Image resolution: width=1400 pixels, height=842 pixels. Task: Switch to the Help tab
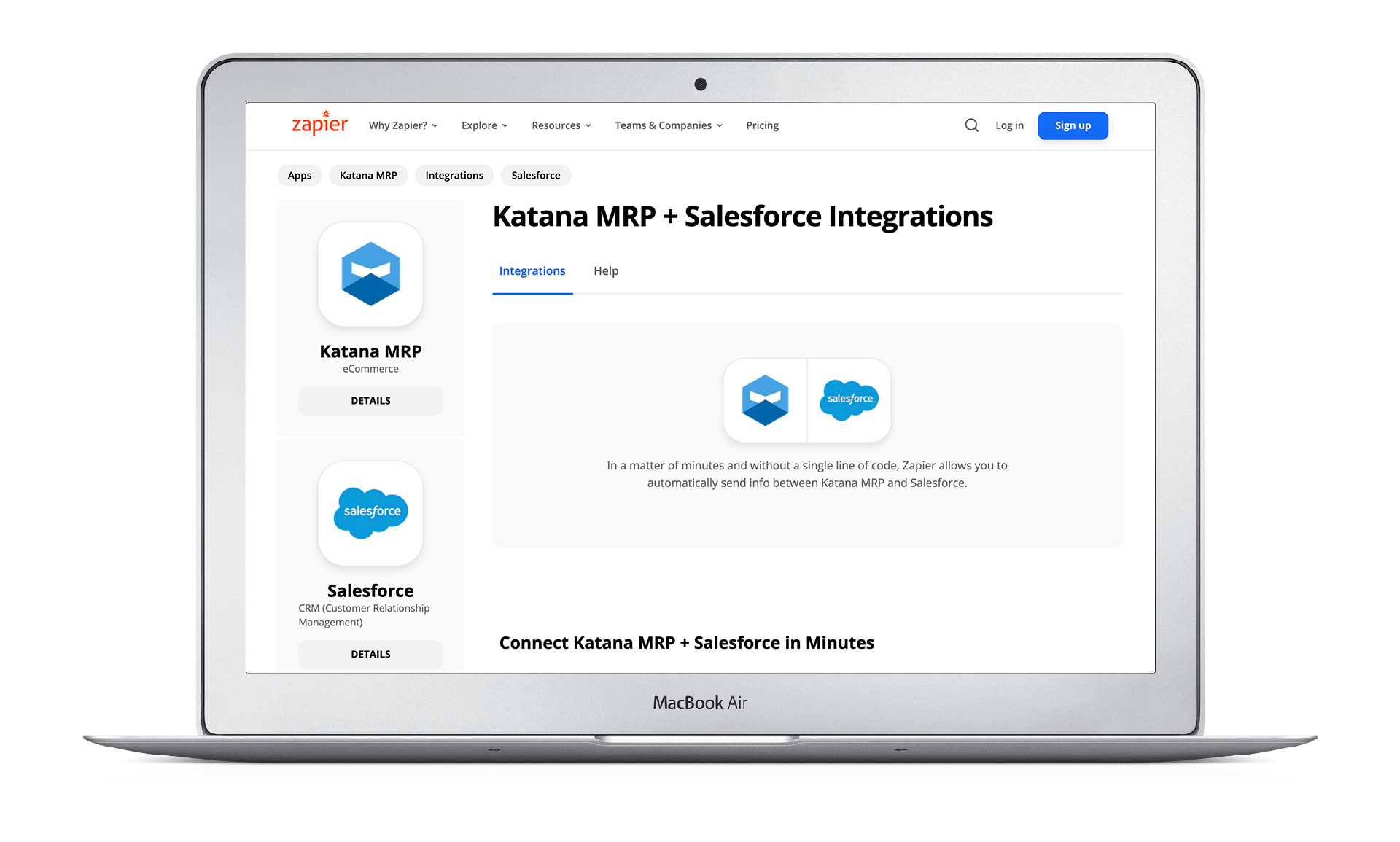point(606,271)
